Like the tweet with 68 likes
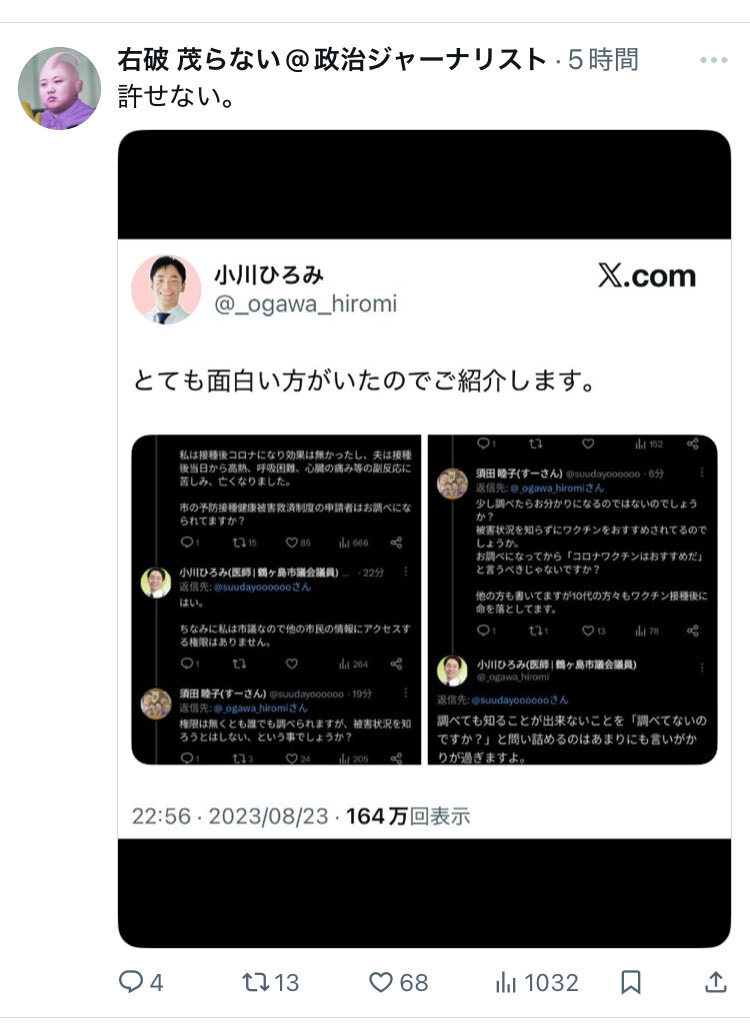750x1025 pixels. click(398, 982)
